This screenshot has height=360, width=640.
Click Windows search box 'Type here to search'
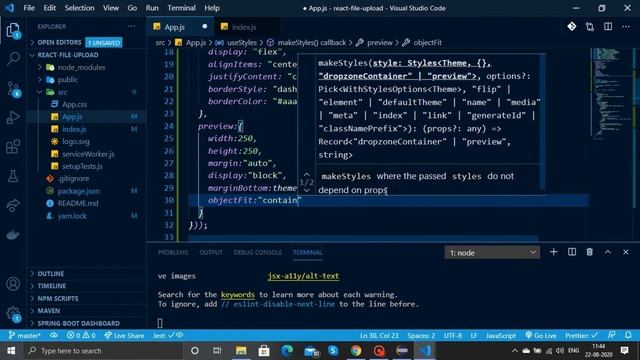pyautogui.click(x=103, y=351)
